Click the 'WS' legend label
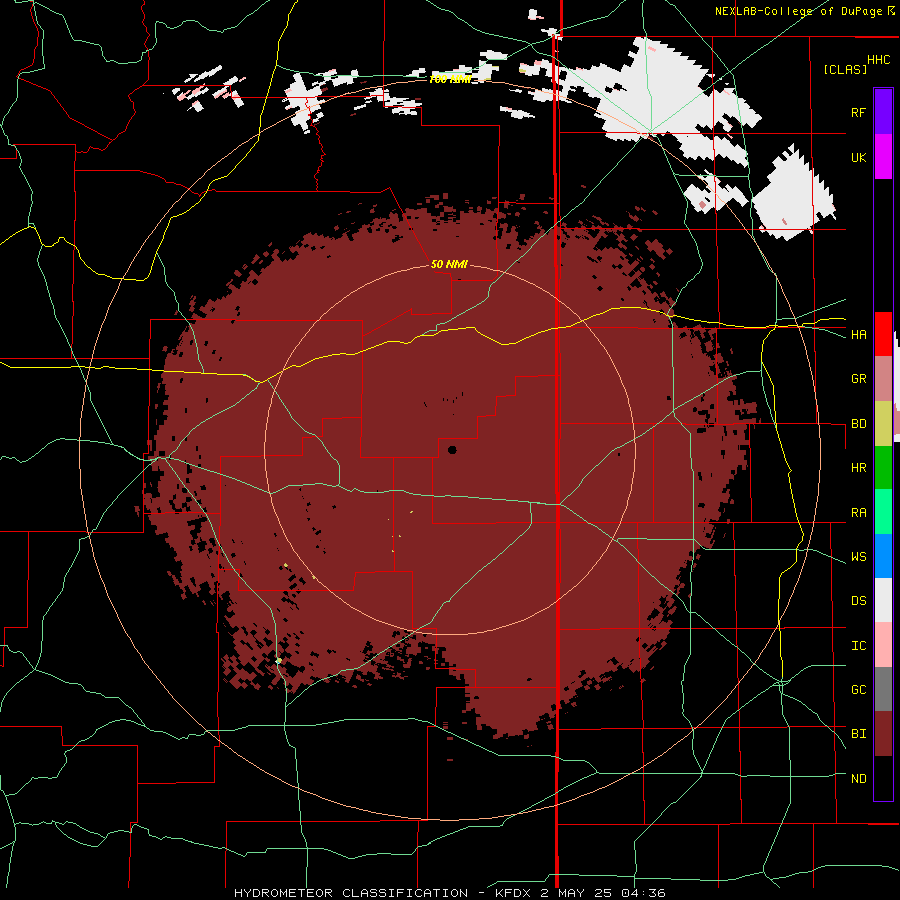The height and width of the screenshot is (900, 900). click(858, 557)
